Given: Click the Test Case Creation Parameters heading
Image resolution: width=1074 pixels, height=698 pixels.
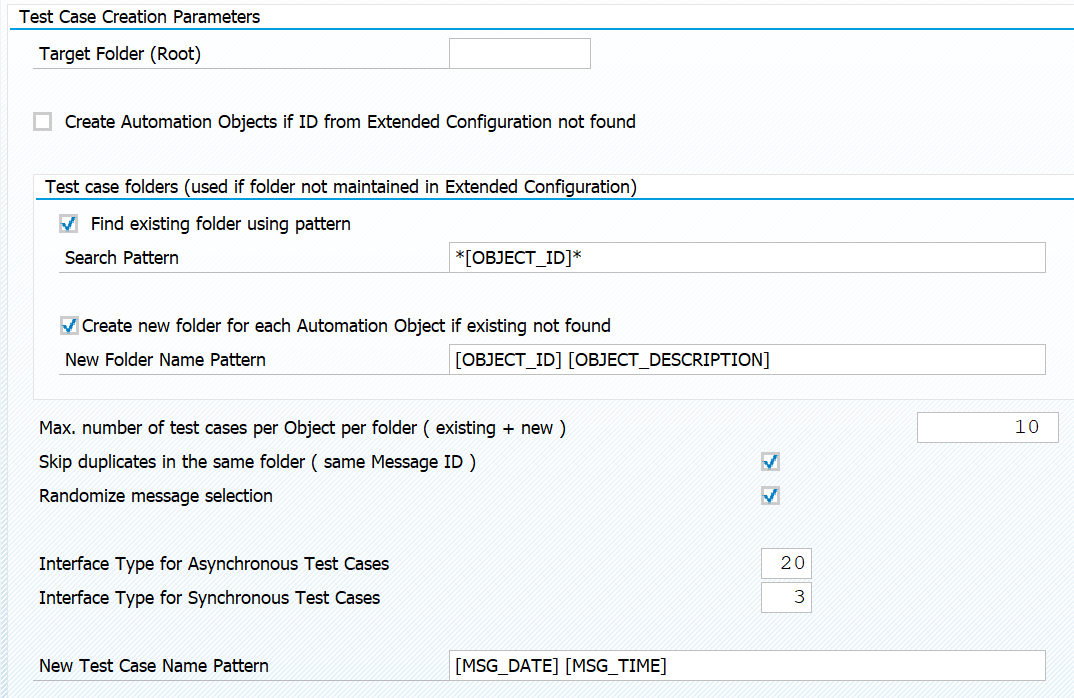Looking at the screenshot, I should point(140,17).
